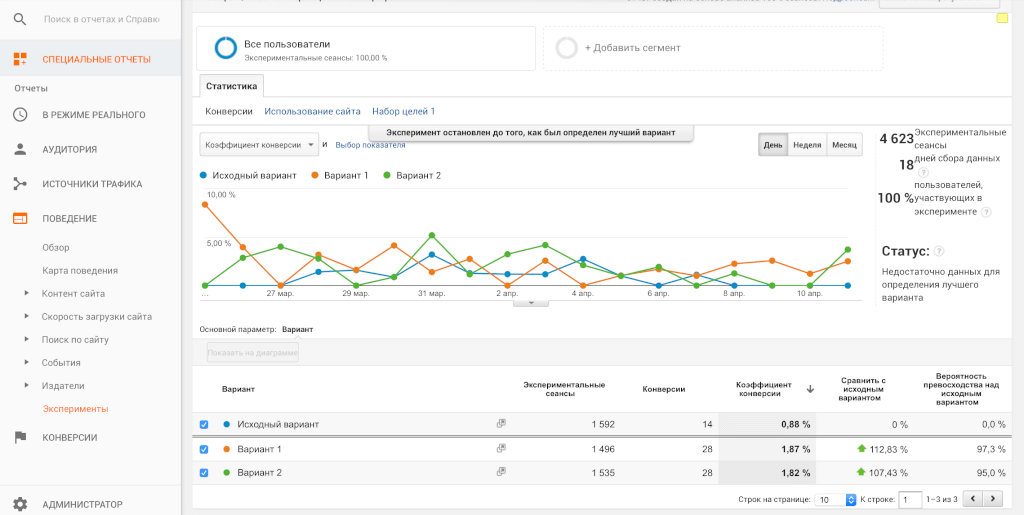Click the Конверсии flag icon
This screenshot has height=515, width=1024.
coord(20,437)
